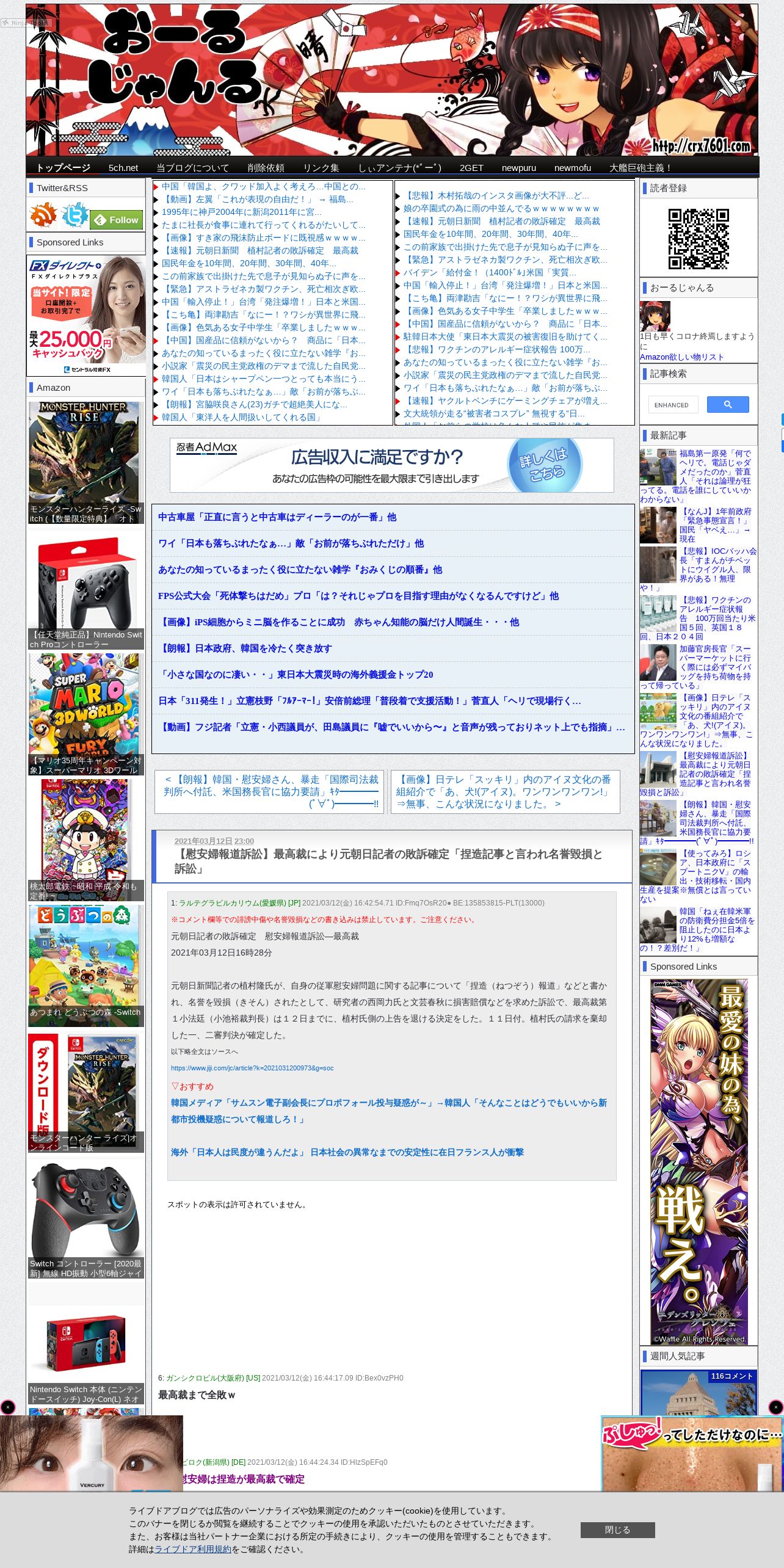
Task: Open 【なんJ】1年前政府 latest article link
Action: pos(716,525)
